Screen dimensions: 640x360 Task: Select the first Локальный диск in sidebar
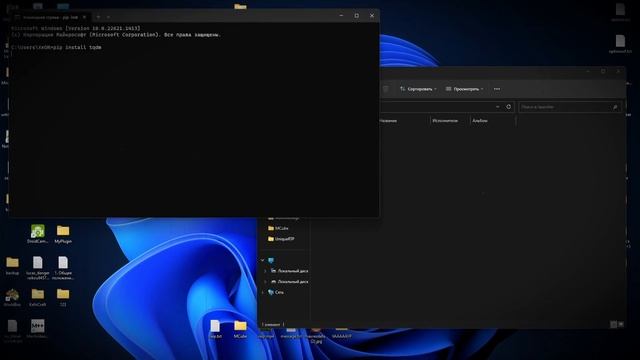tap(289, 271)
